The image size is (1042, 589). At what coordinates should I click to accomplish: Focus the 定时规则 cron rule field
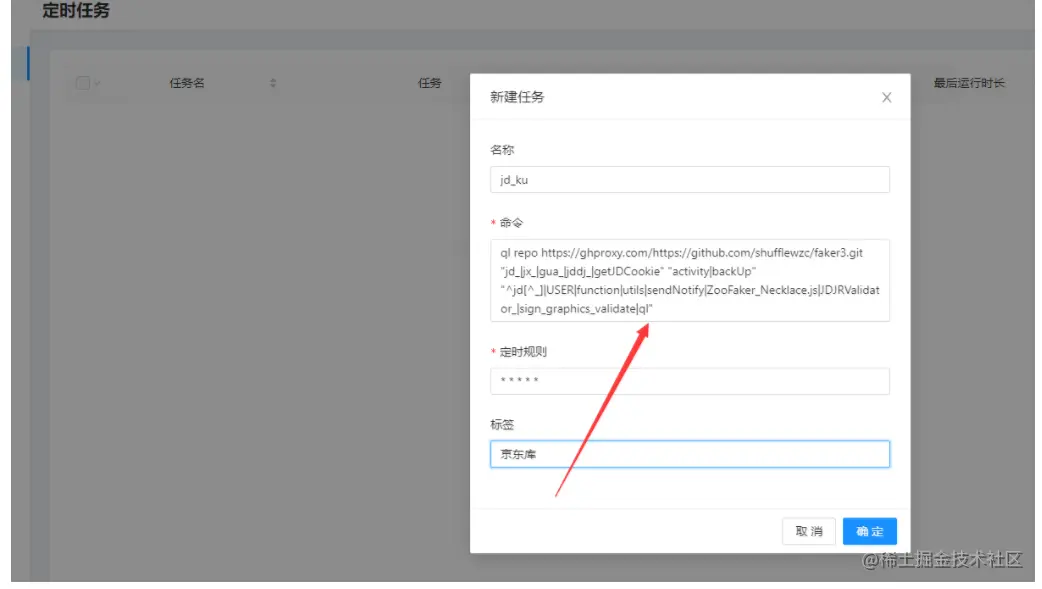(690, 381)
